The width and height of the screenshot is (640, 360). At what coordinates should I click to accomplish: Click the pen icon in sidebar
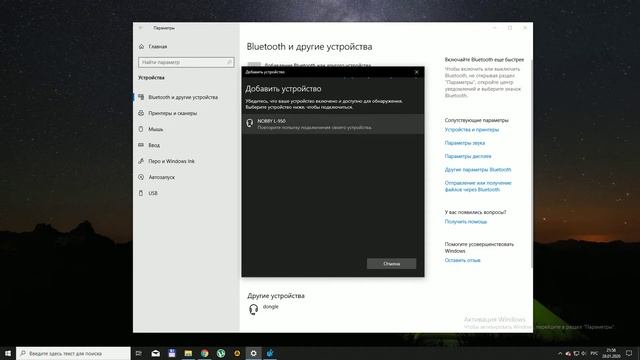pos(141,161)
